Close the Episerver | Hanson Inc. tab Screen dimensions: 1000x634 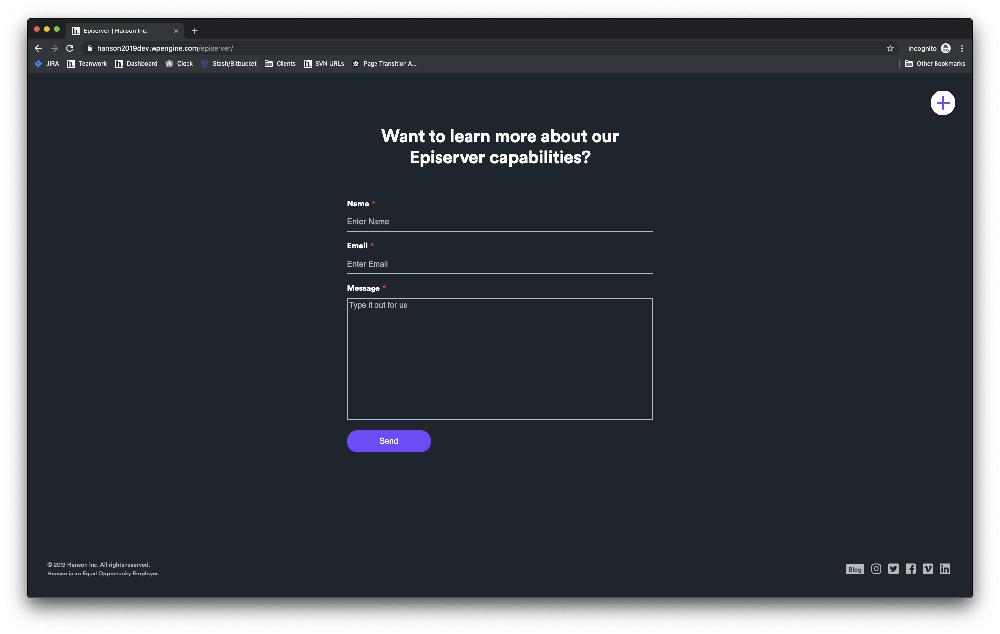pyautogui.click(x=176, y=31)
